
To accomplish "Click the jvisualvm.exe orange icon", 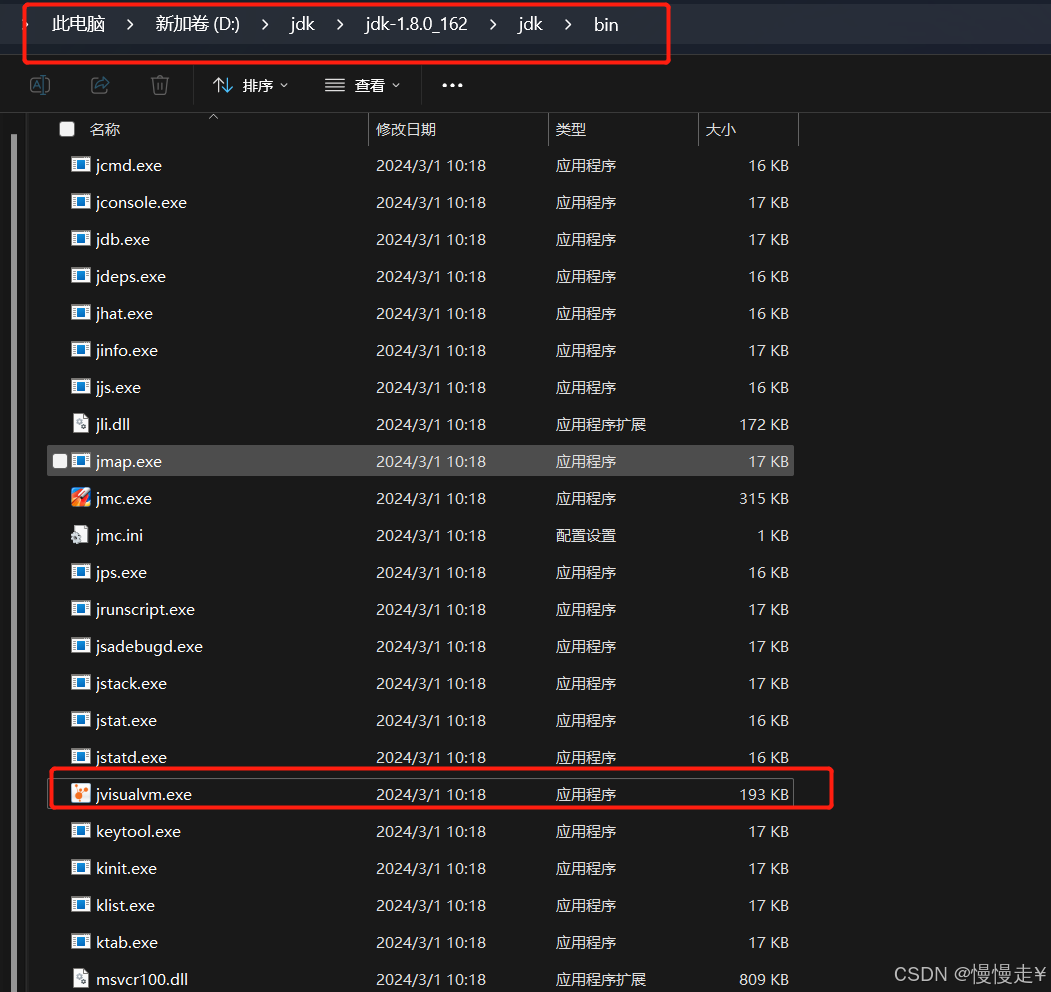I will [x=80, y=794].
